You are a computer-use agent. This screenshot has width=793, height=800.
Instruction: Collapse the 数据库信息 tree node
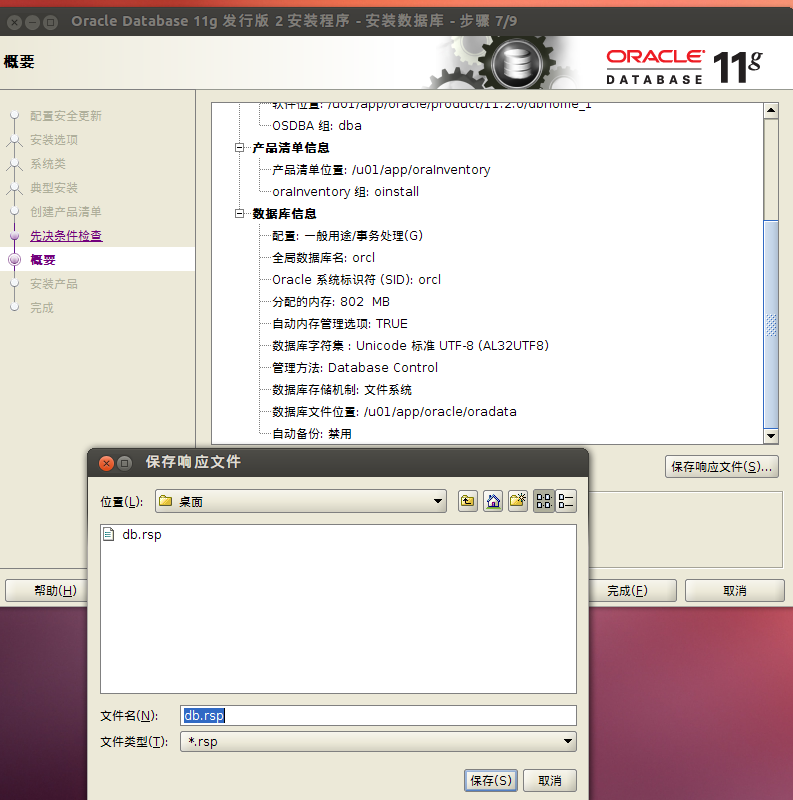tap(239, 214)
